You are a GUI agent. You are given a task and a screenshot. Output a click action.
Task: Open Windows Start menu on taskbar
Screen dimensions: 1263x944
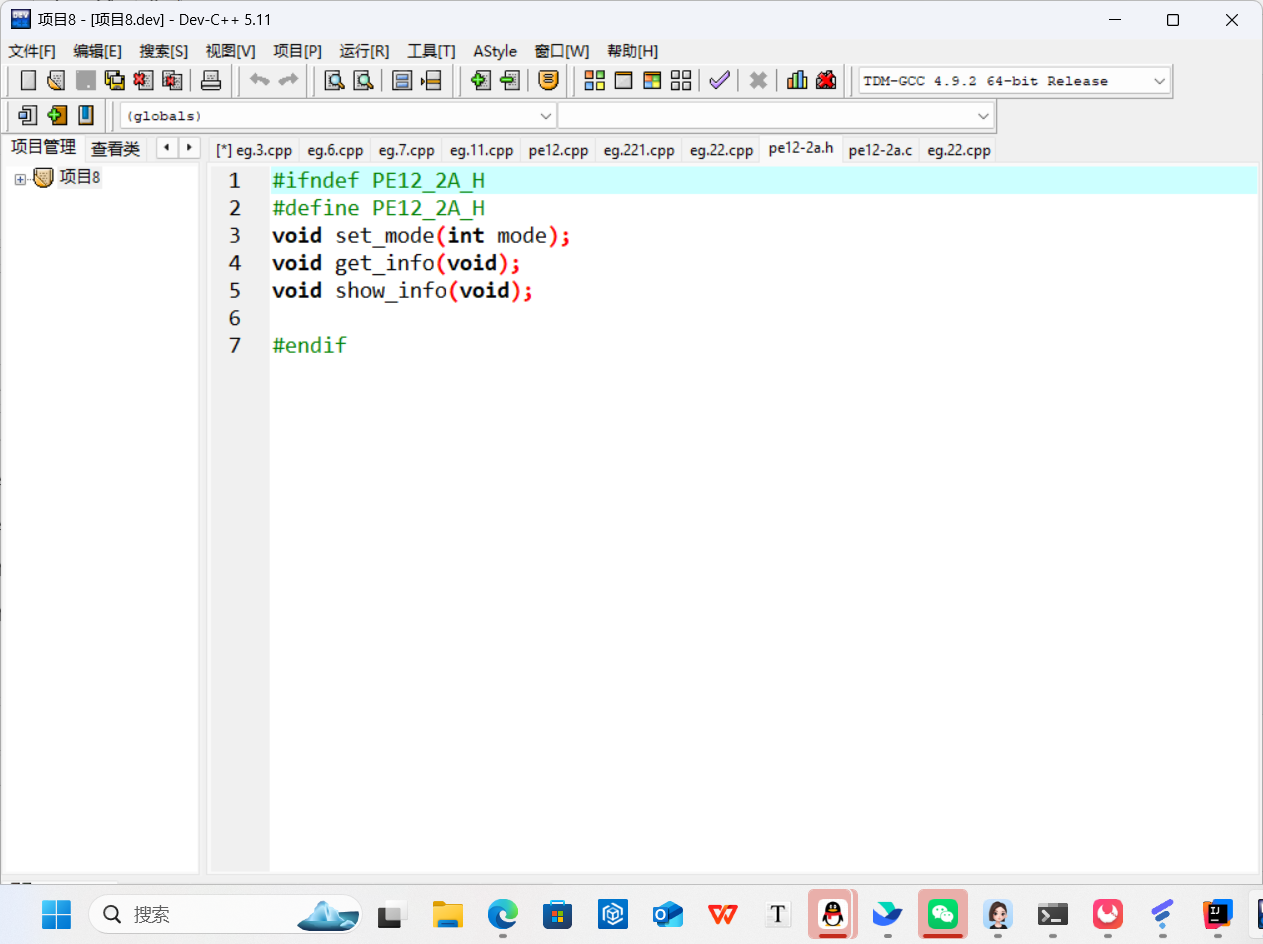[56, 914]
